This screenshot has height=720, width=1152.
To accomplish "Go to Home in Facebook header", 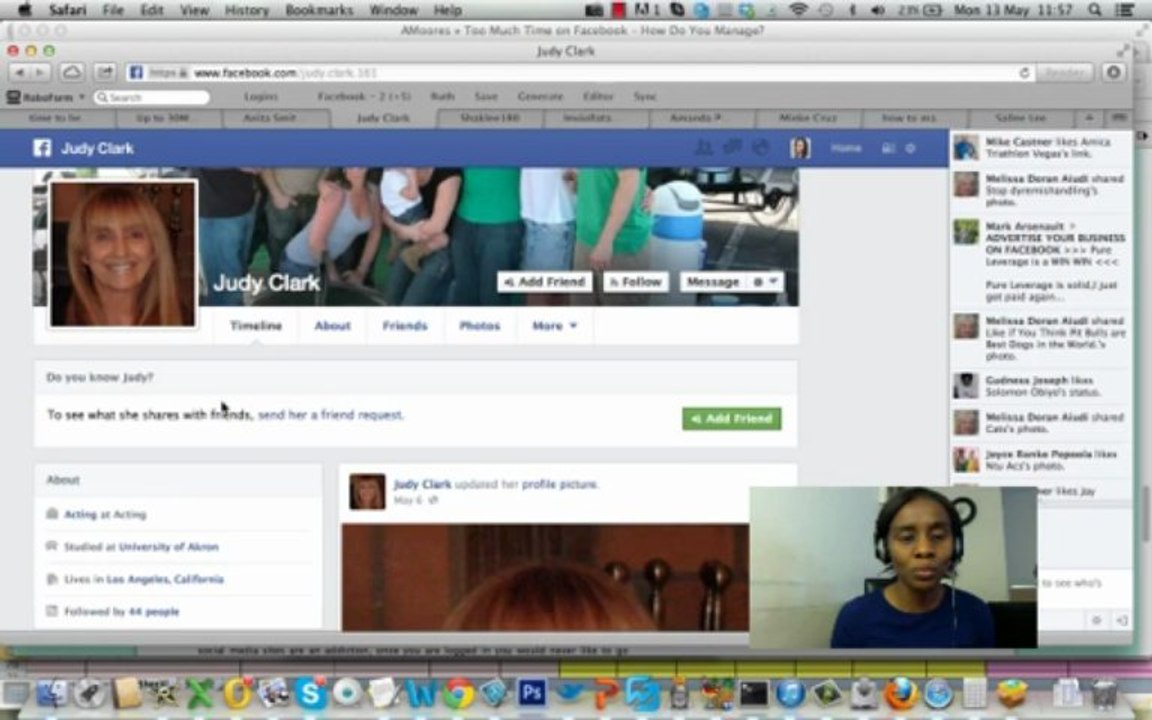I will click(846, 148).
